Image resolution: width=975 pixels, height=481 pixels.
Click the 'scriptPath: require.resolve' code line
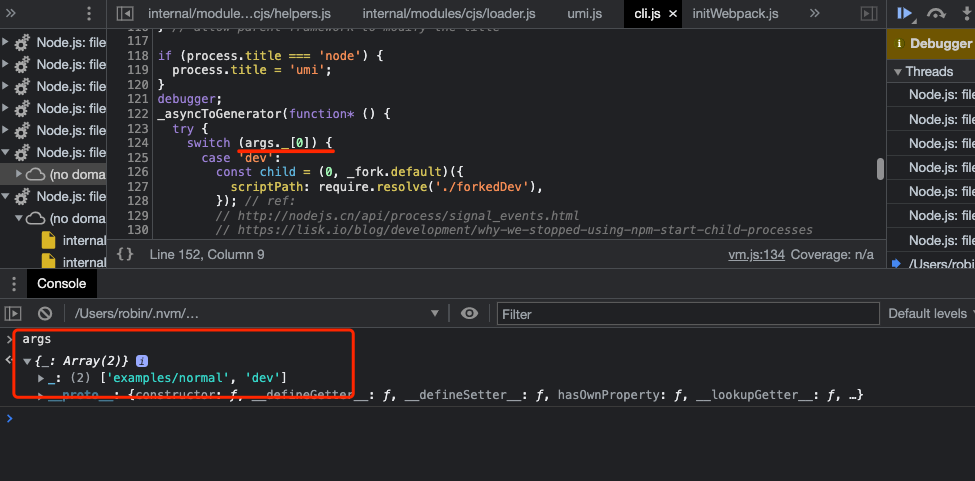[386, 187]
